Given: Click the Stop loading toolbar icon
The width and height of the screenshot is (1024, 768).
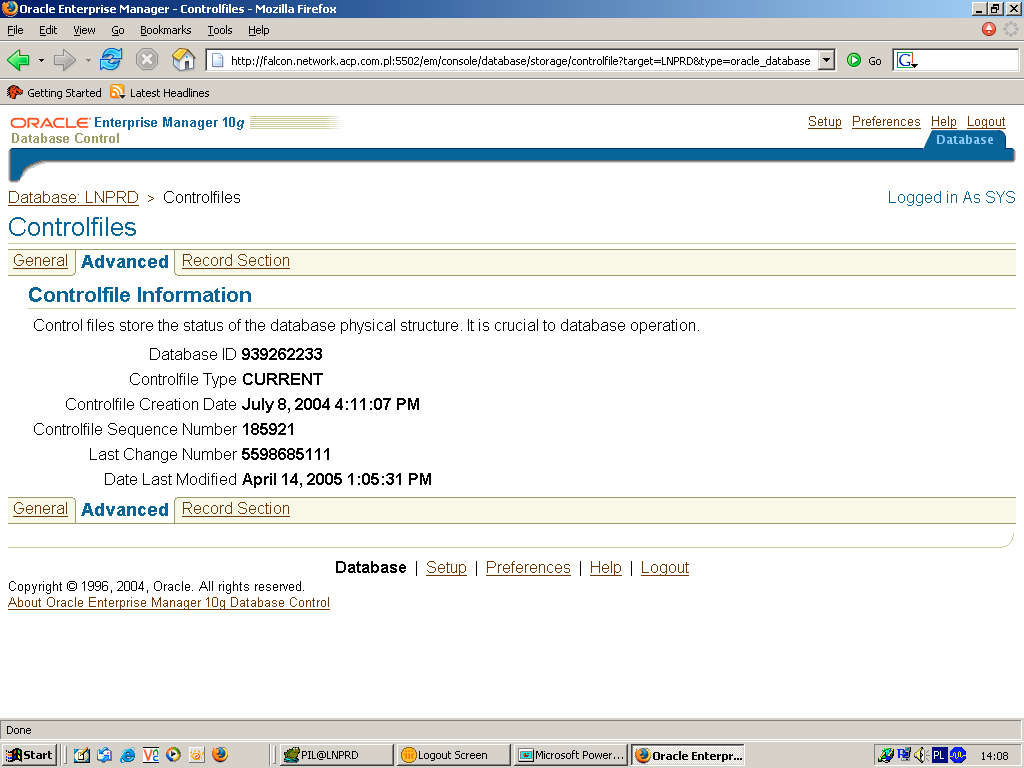Looking at the screenshot, I should click(x=147, y=60).
